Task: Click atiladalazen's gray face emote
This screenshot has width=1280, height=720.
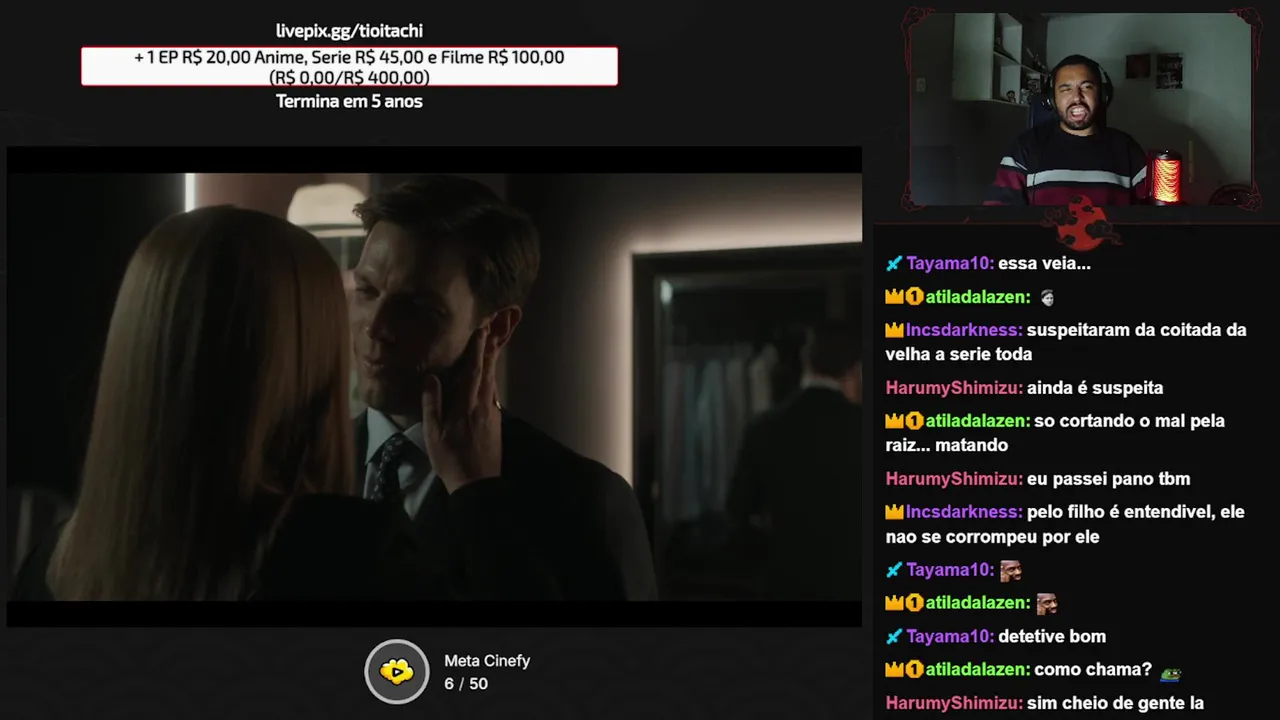Action: pos(1047,297)
